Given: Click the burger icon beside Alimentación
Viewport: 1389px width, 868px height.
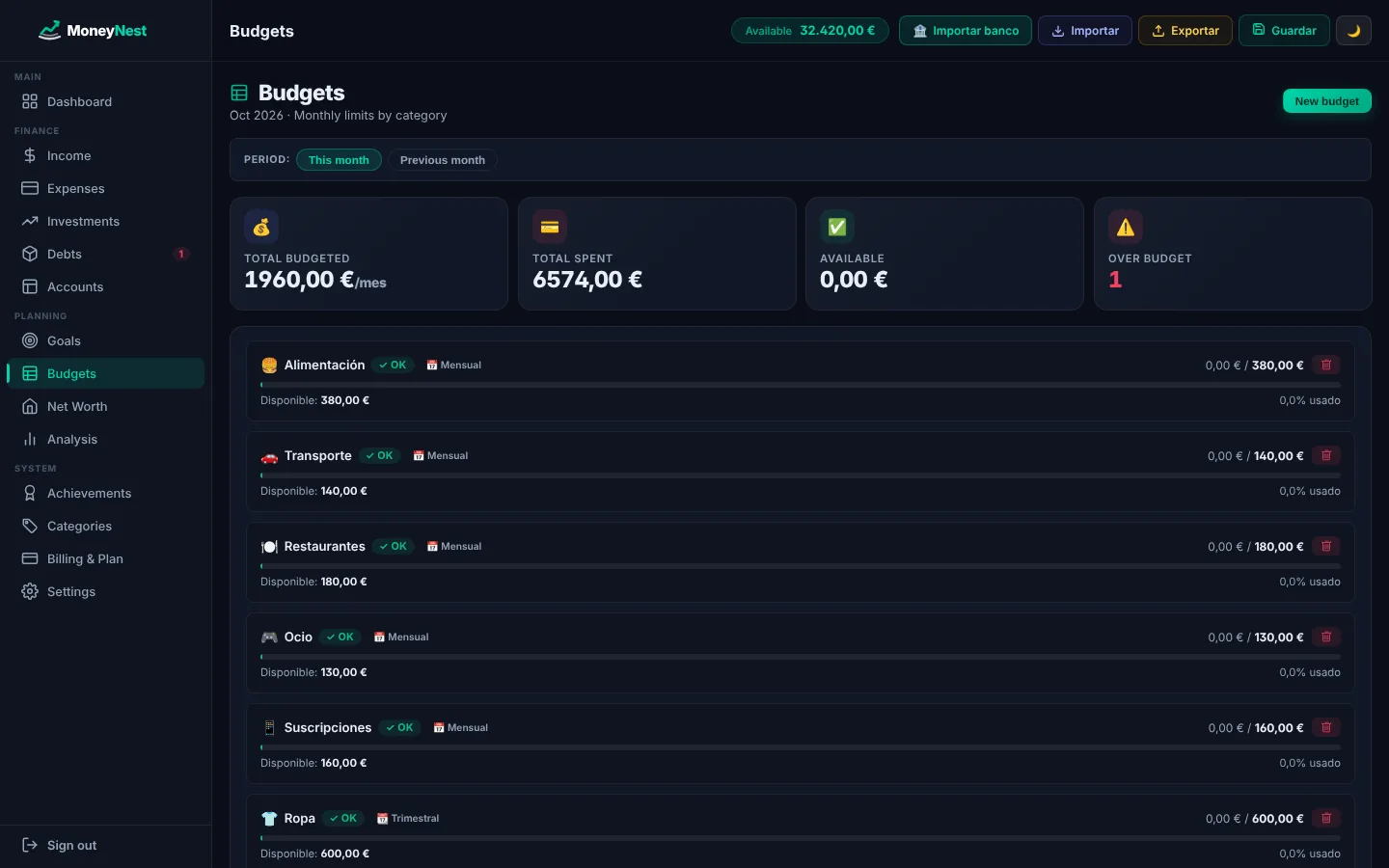Looking at the screenshot, I should (x=269, y=366).
